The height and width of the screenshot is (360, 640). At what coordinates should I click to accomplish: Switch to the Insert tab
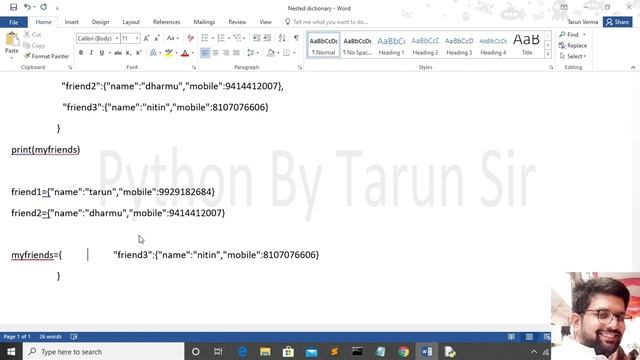(71, 22)
